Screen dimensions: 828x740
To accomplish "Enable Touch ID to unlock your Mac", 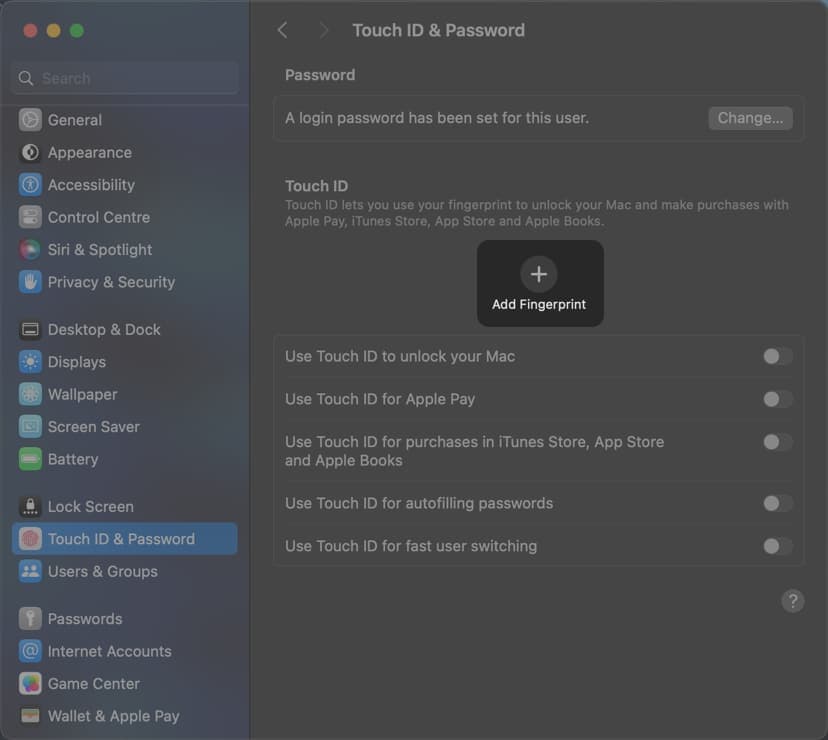I will point(777,357).
